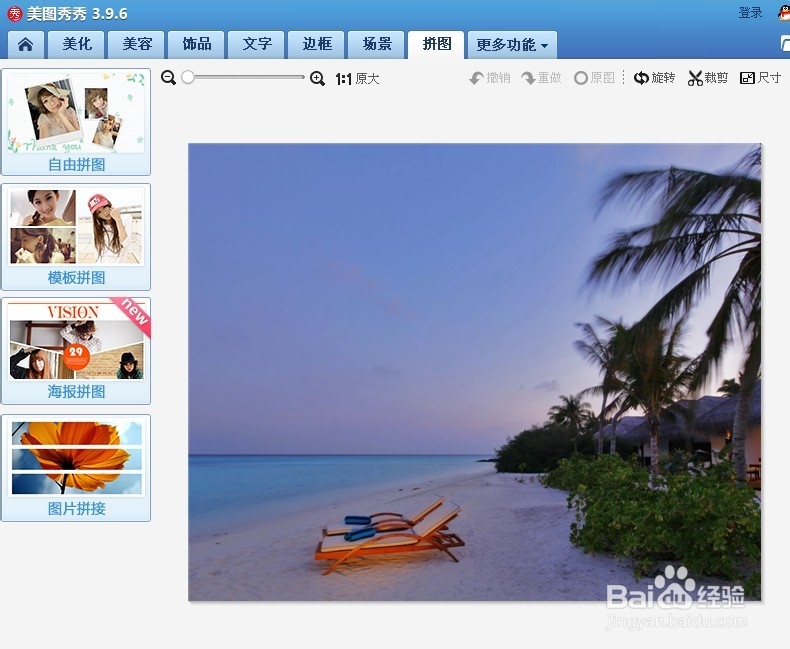Viewport: 790px width, 649px height.
Task: Click the beach photo on canvas
Action: pyautogui.click(x=475, y=372)
